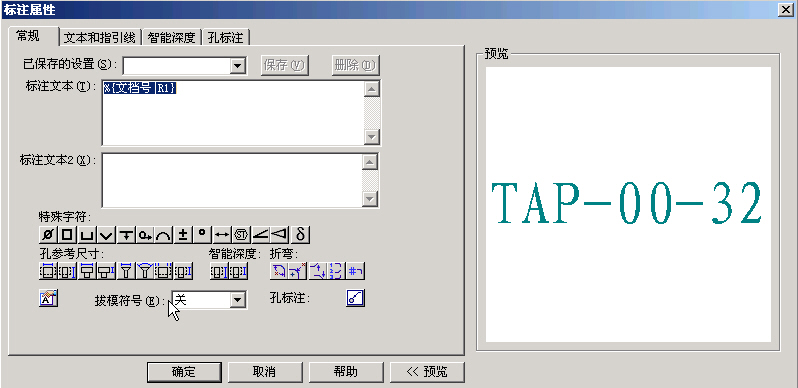Image resolution: width=798 pixels, height=388 pixels.
Task: Insert the conical taper triangle symbol
Action: 280,235
